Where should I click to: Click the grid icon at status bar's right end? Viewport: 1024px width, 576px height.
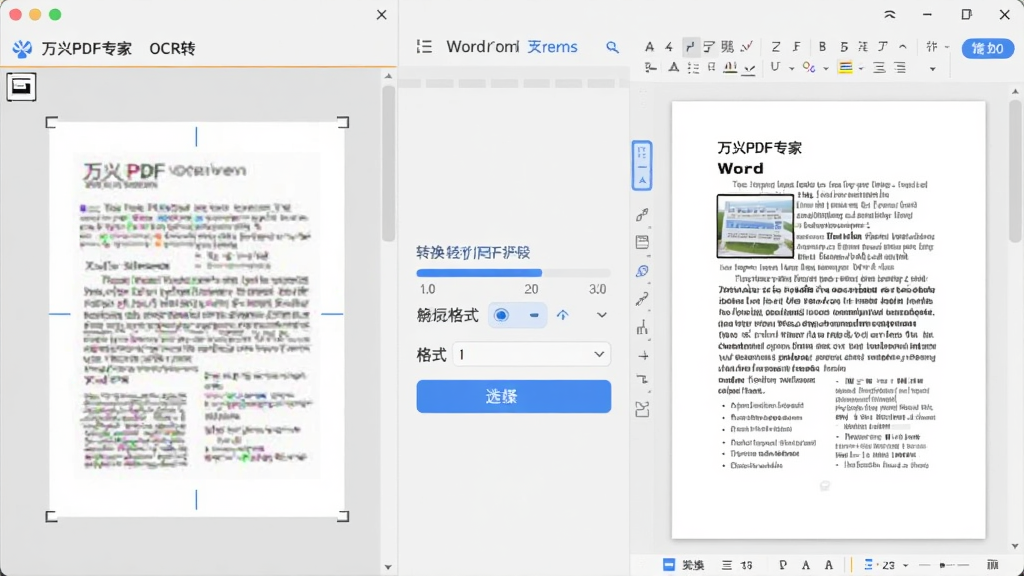point(993,565)
